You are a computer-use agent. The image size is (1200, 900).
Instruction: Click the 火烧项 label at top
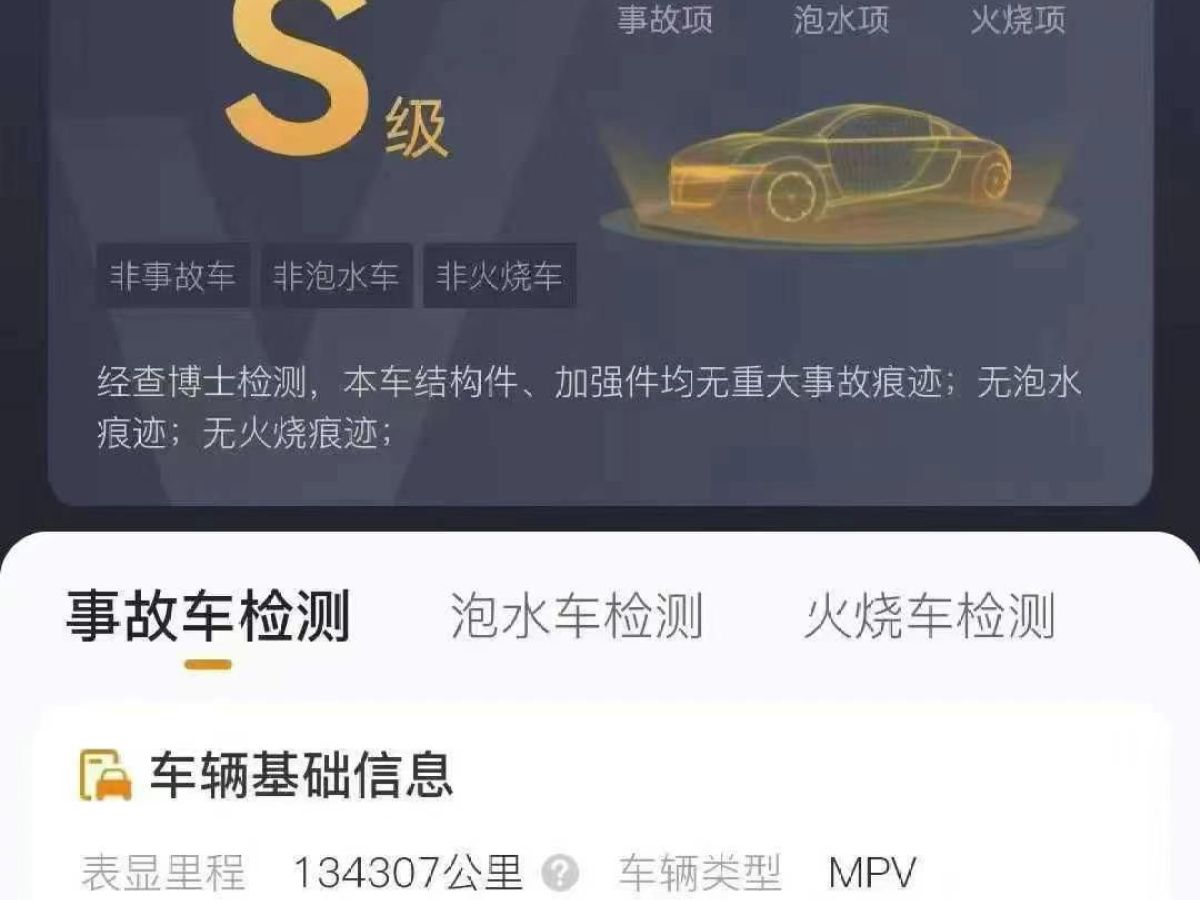click(x=1018, y=20)
